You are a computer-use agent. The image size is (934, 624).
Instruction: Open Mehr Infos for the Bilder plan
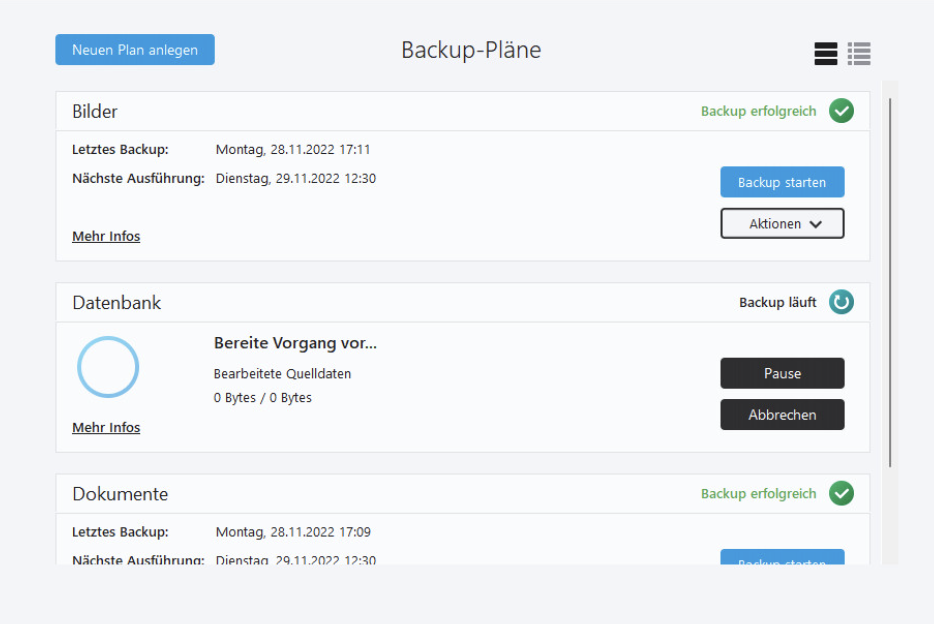point(105,236)
